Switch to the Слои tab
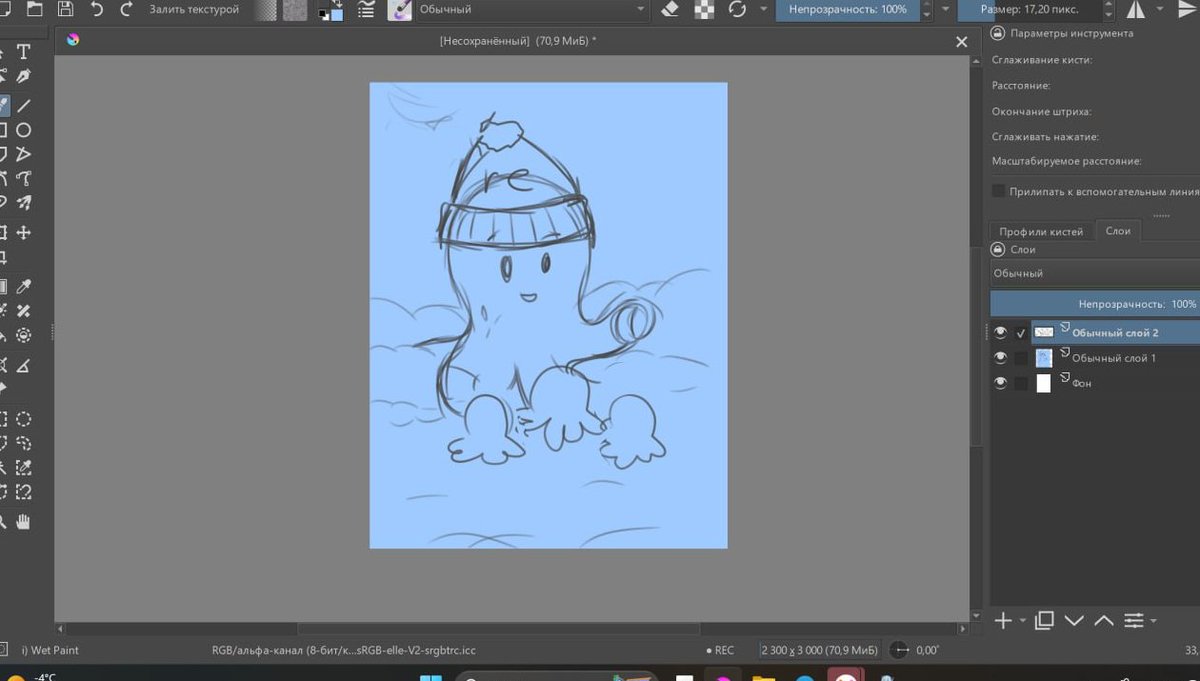Image resolution: width=1200 pixels, height=681 pixels. click(1118, 231)
